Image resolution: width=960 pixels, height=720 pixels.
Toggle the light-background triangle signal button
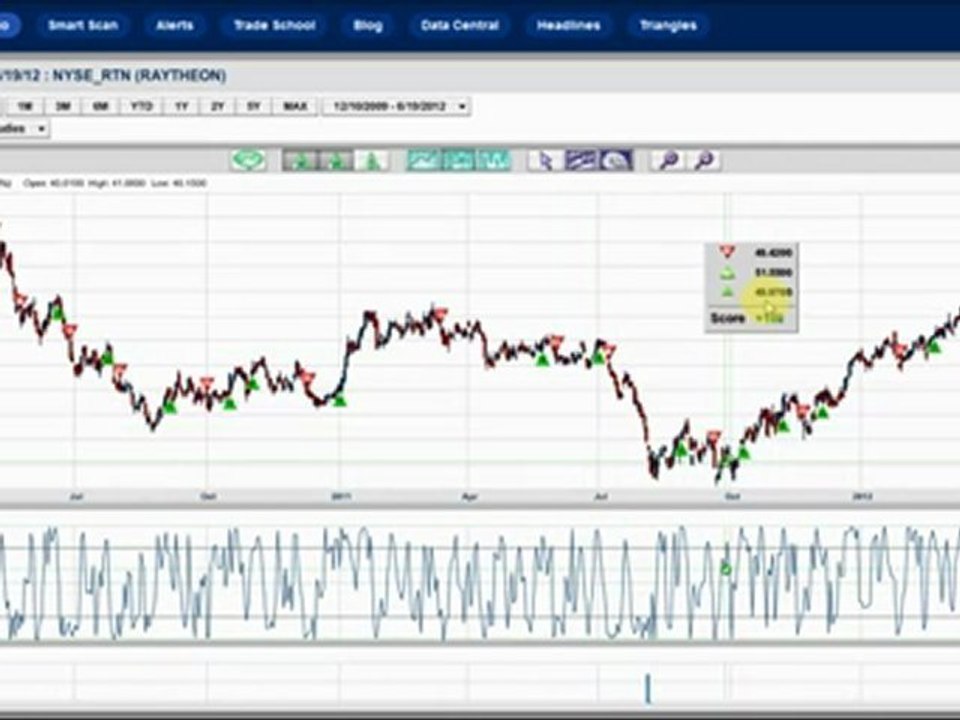point(372,160)
